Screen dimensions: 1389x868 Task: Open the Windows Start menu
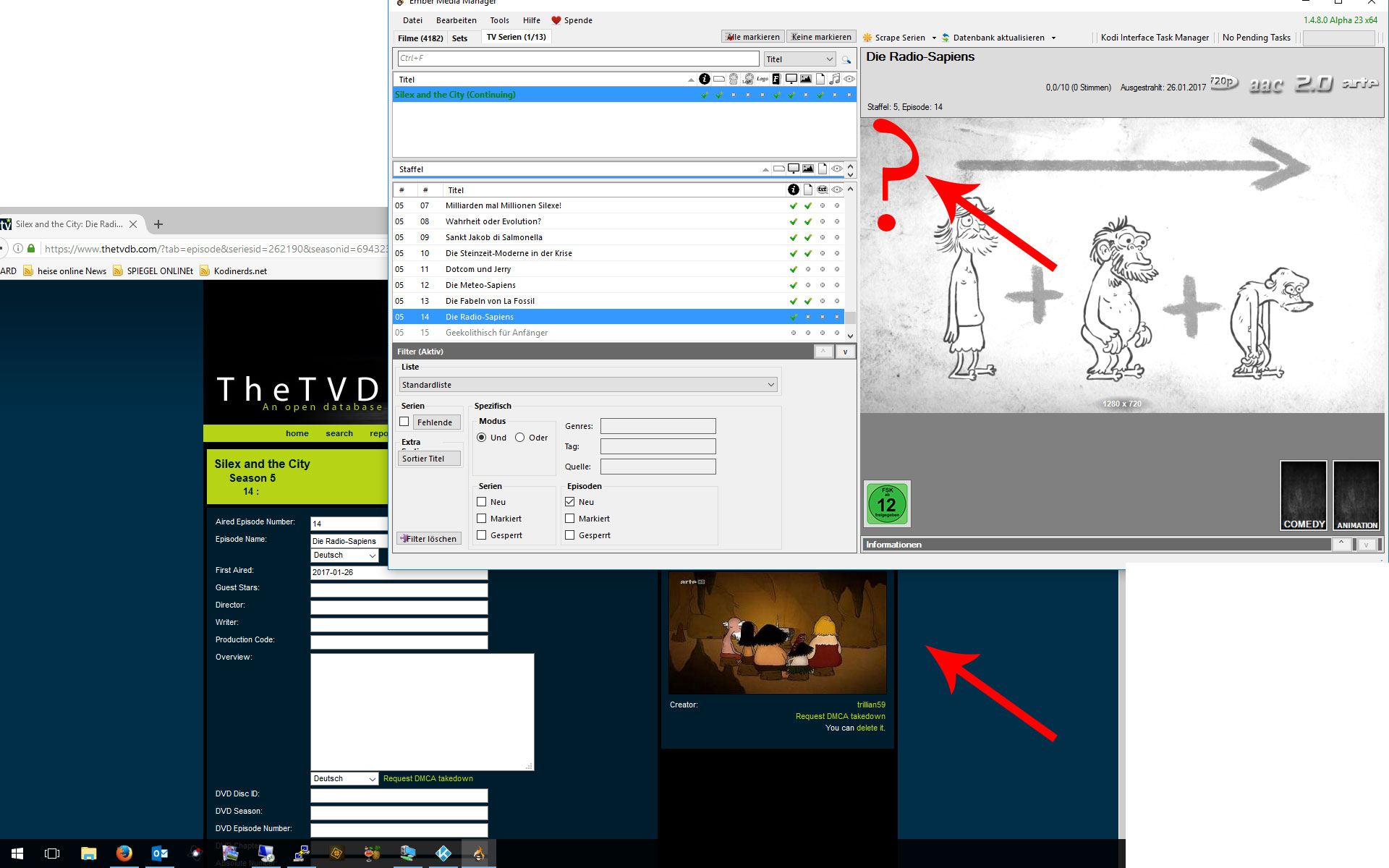pos(17,854)
